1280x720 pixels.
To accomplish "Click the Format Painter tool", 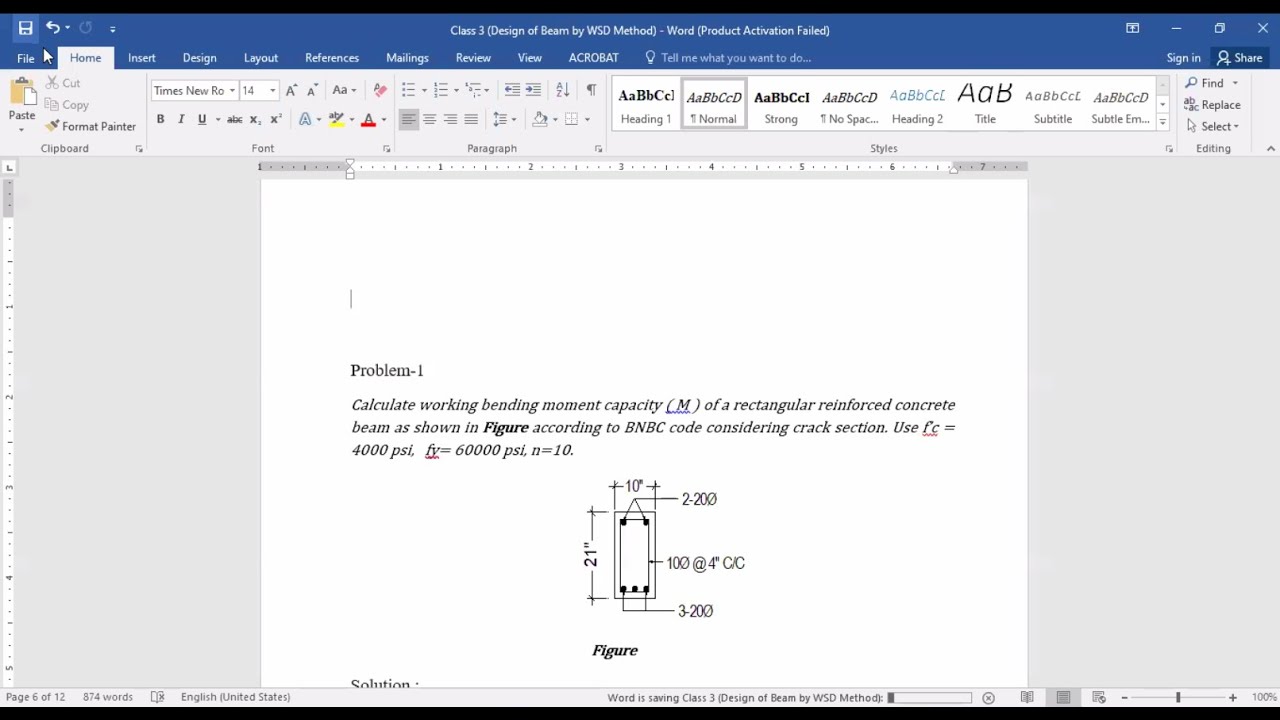I will [x=90, y=126].
